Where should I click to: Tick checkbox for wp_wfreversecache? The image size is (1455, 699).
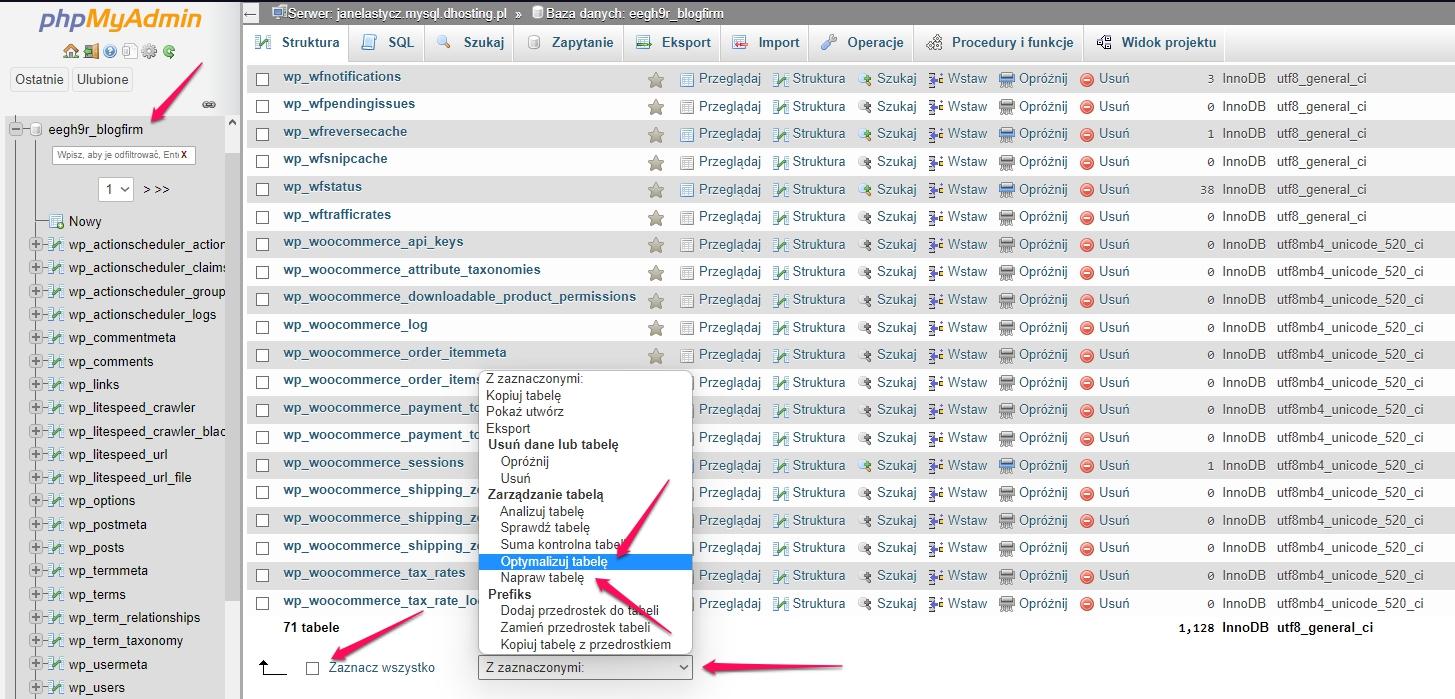pyautogui.click(x=263, y=134)
